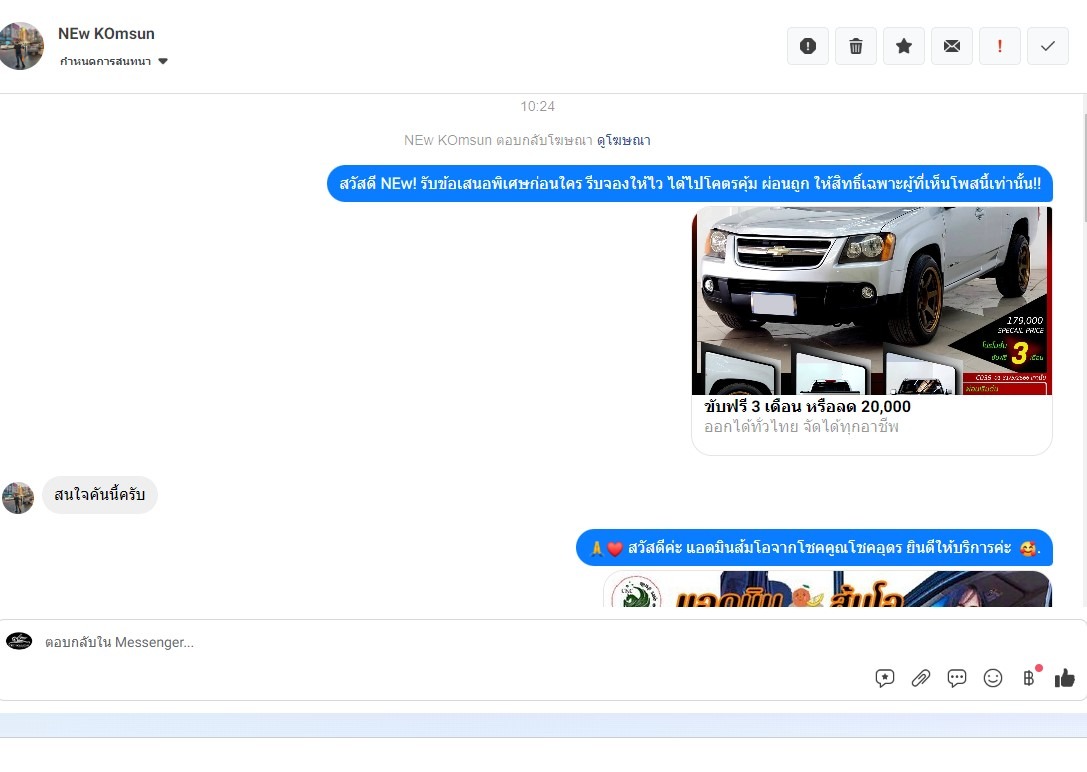Viewport: 1087px width, 772px height.
Task: Expand the กำหนดการสนทนา dropdown
Action: point(114,61)
